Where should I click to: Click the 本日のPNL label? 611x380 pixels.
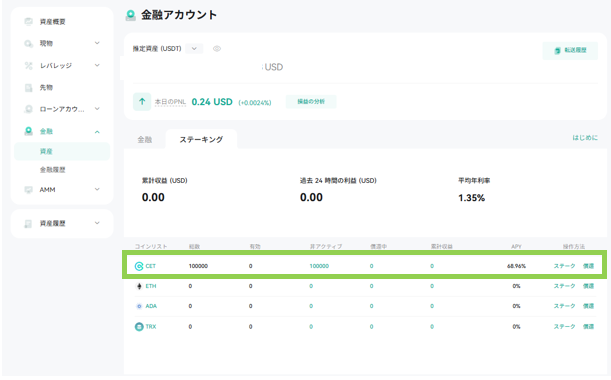[x=170, y=102]
